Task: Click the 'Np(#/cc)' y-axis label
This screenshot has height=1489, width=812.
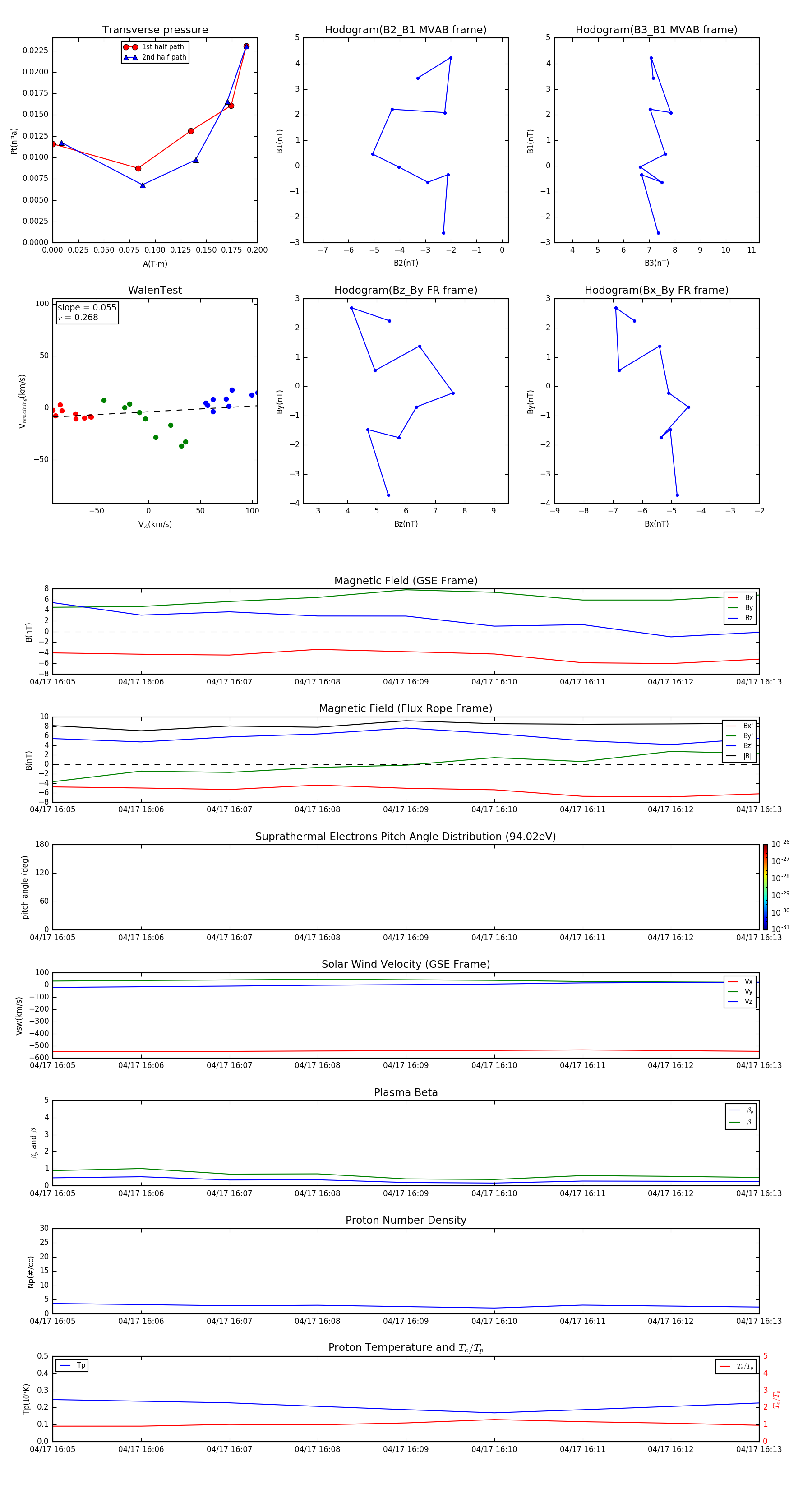Action: 30,1272
